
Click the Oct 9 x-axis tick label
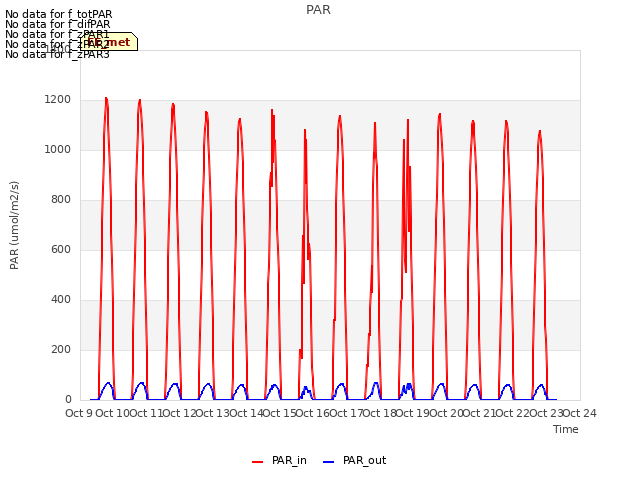pyautogui.click(x=79, y=413)
